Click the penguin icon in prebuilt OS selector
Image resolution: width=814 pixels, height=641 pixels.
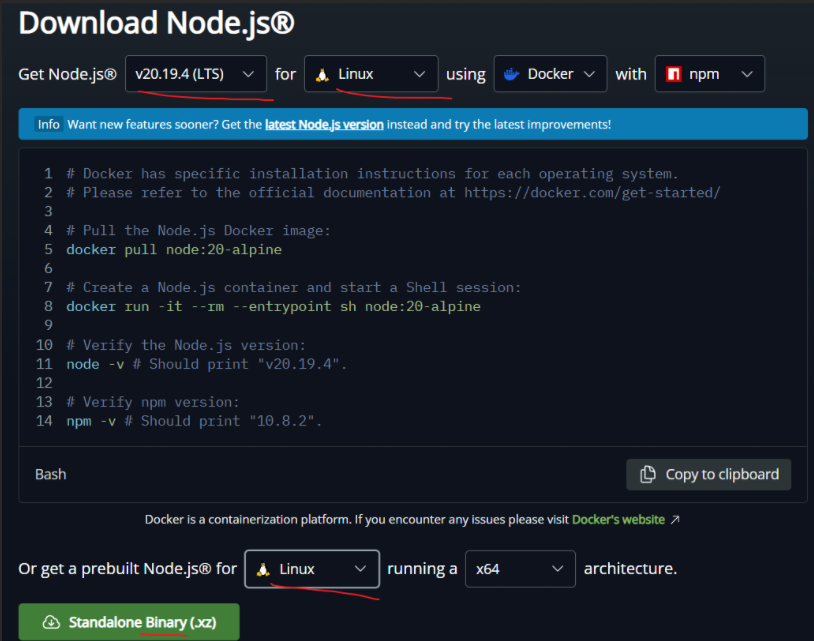[264, 569]
